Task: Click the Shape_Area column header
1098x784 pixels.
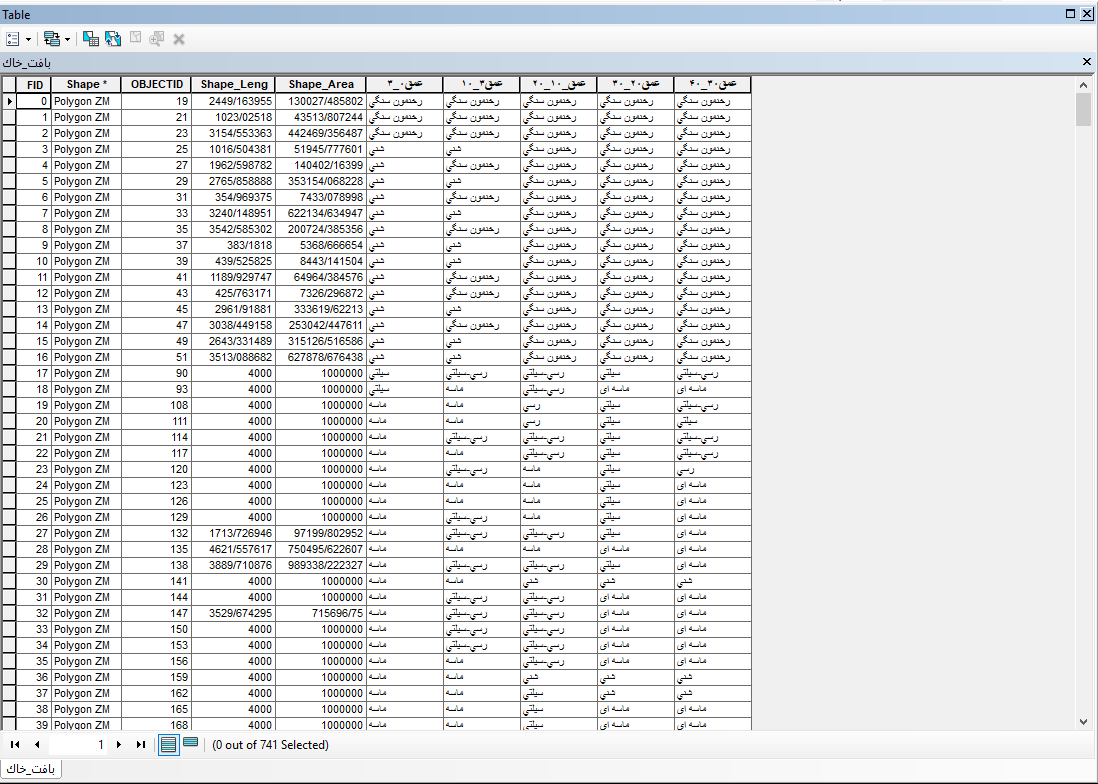Action: click(x=320, y=85)
